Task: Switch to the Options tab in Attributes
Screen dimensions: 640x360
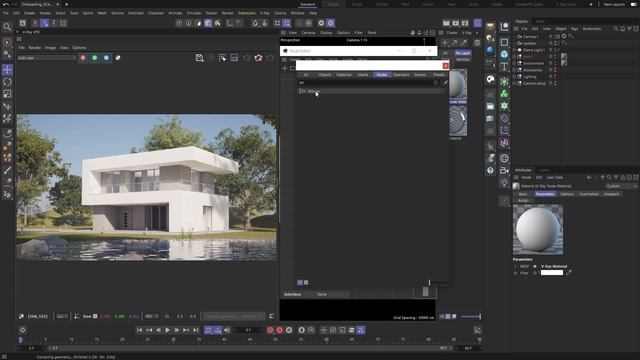Action: 567,194
